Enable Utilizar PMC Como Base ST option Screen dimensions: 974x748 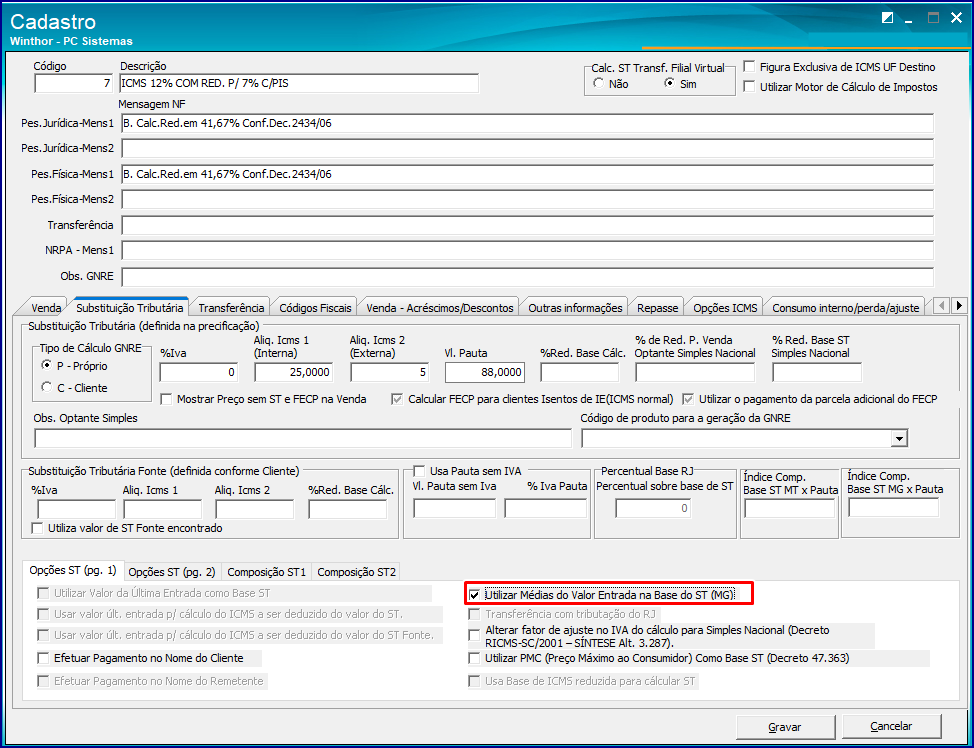(x=475, y=658)
